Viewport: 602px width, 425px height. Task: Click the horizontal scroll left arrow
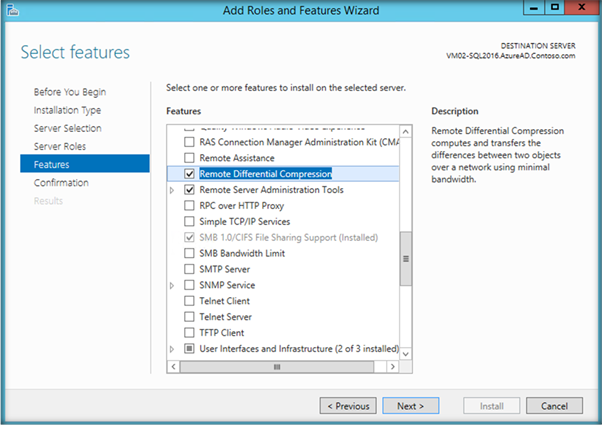pyautogui.click(x=174, y=366)
